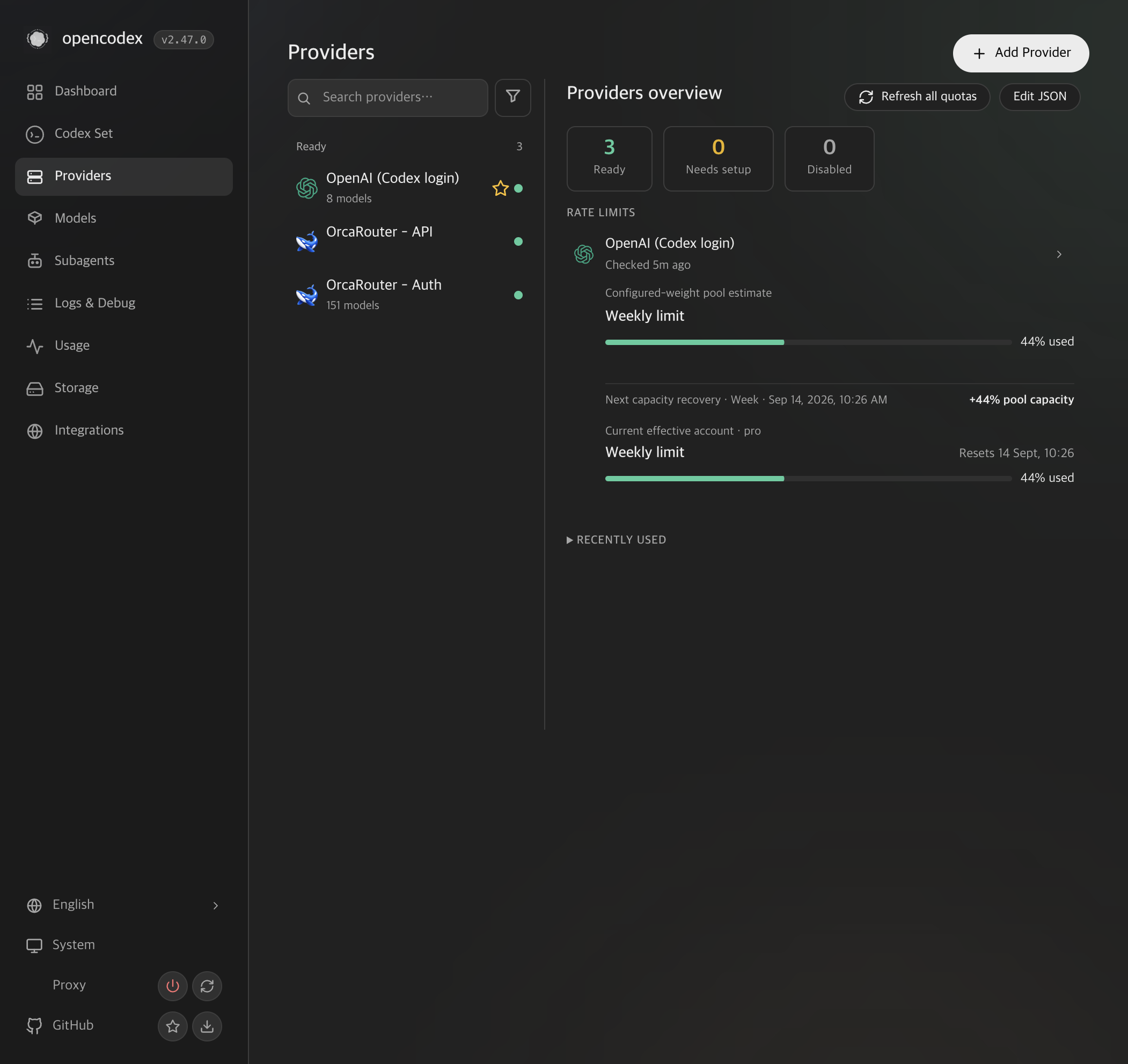Open the English language selector
Screen dimensions: 1128x1064
tap(124, 905)
